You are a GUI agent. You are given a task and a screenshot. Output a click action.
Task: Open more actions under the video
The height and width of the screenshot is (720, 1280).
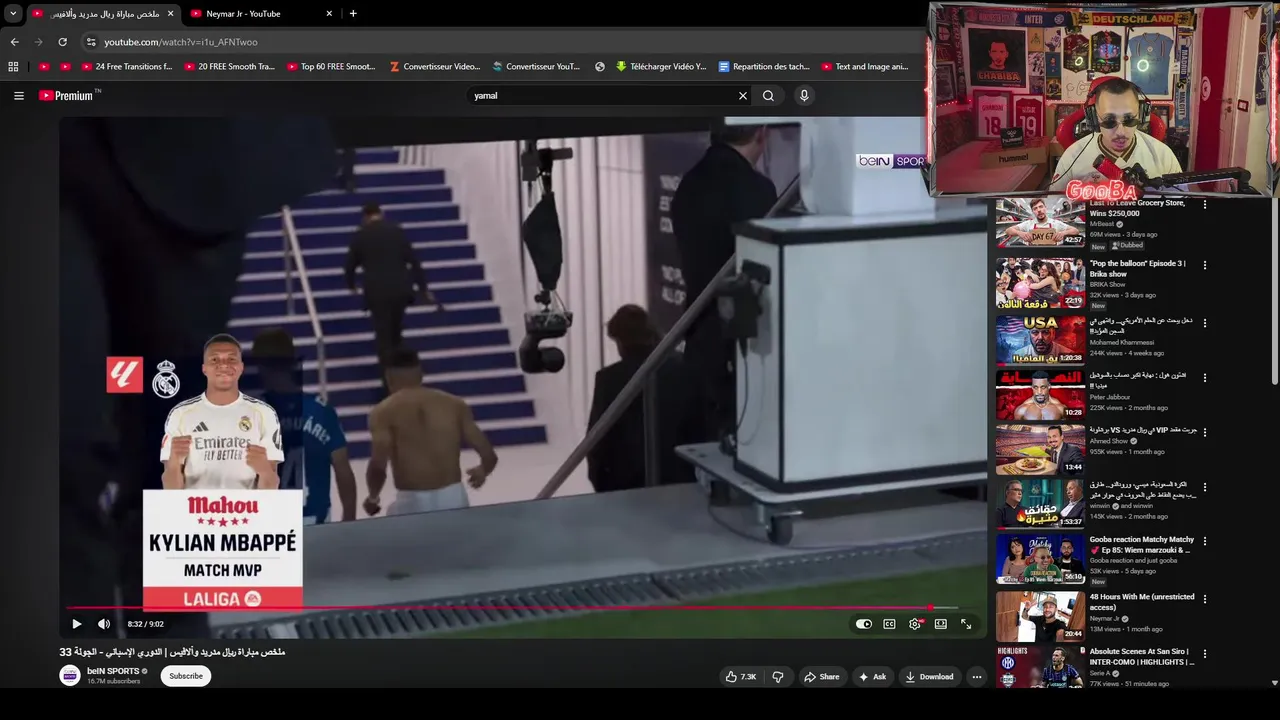(977, 677)
